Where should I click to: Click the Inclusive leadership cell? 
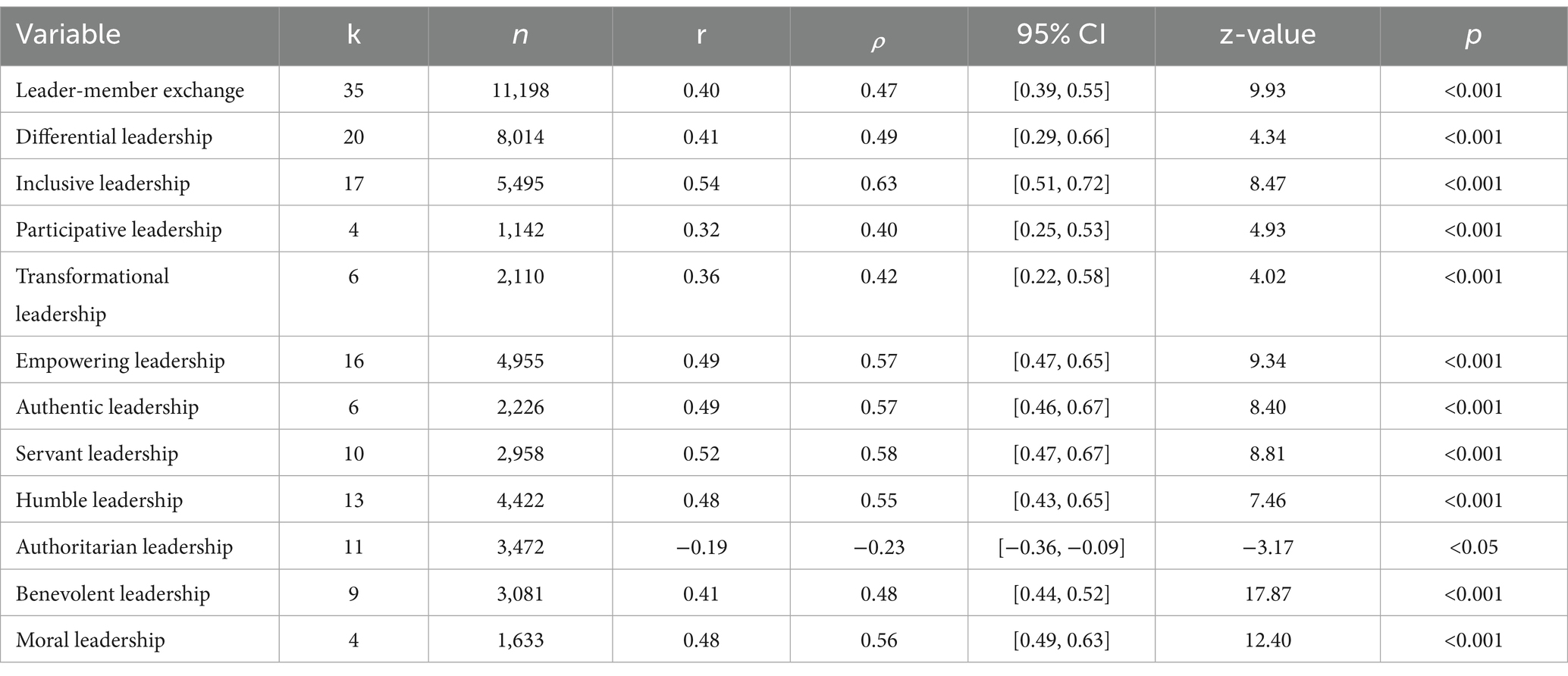tap(102, 183)
